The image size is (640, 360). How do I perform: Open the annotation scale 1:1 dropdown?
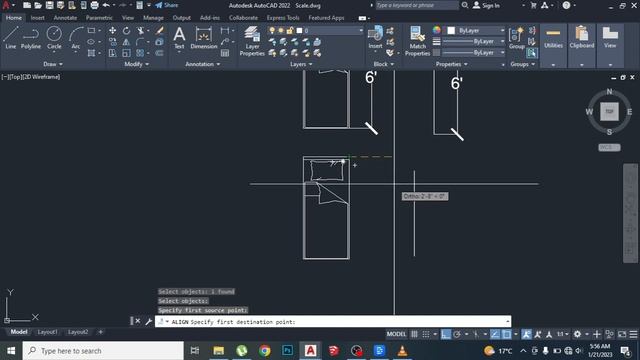pos(562,334)
